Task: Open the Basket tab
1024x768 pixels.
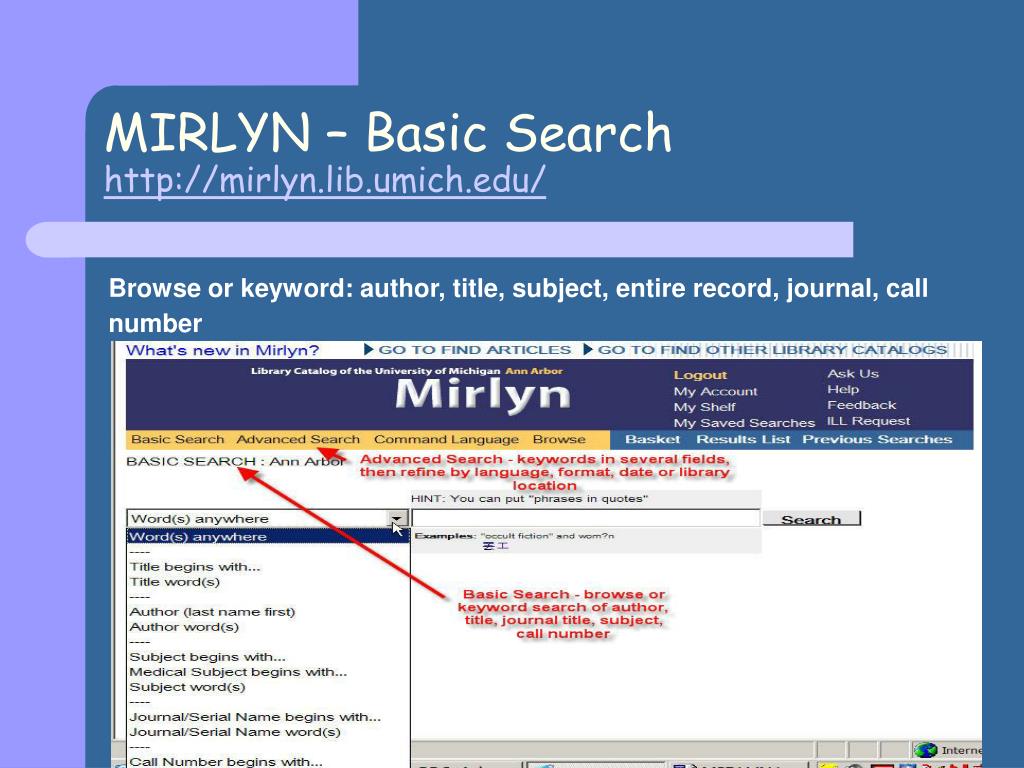Action: (652, 440)
